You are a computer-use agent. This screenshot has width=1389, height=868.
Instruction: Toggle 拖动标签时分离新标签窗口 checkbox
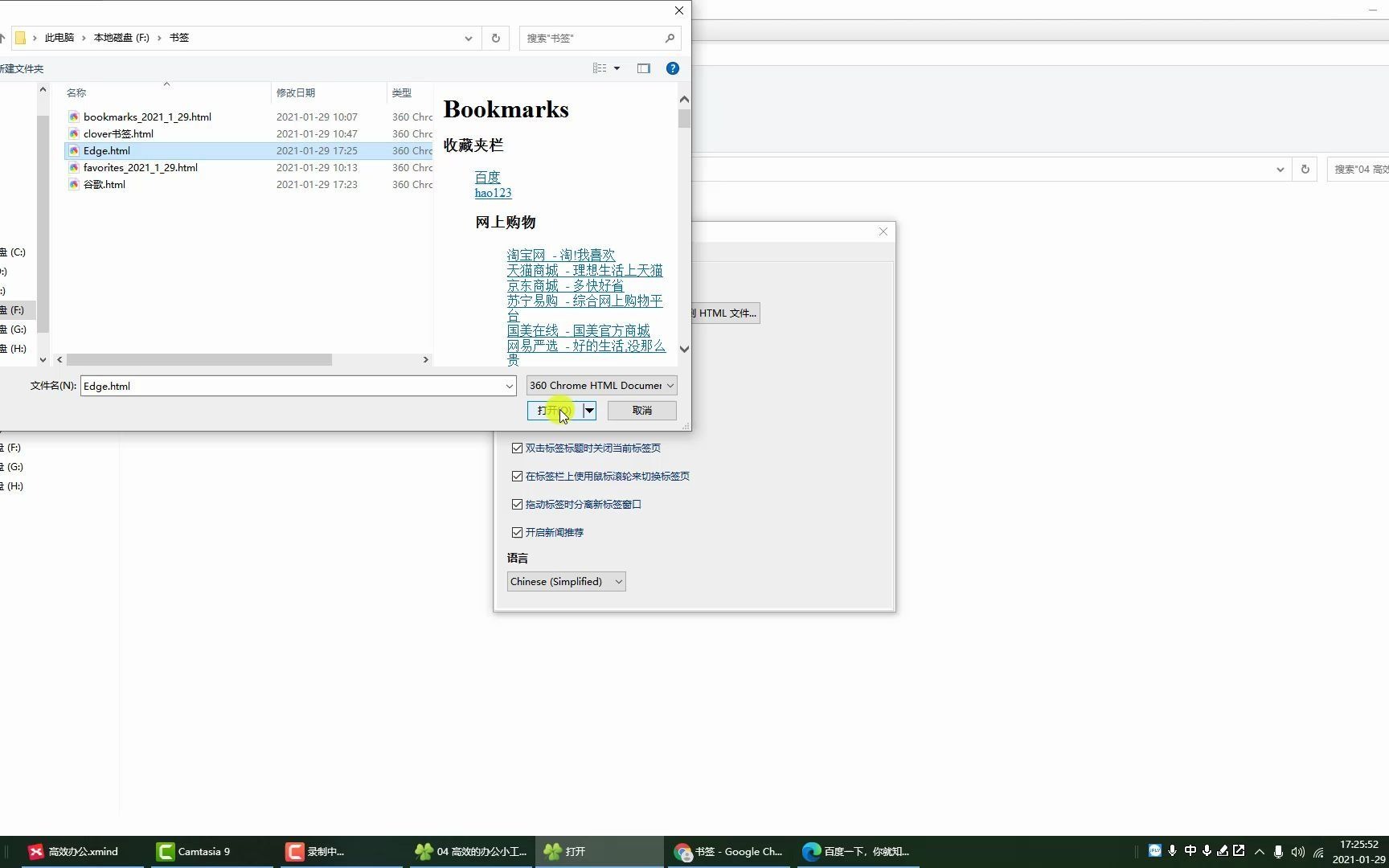tap(518, 505)
